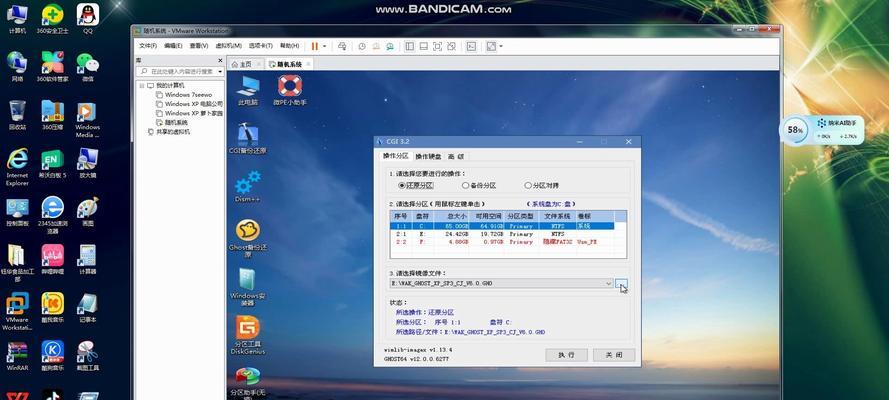
Task: Open the 选项卡(T) menu in VMware
Action: click(260, 46)
